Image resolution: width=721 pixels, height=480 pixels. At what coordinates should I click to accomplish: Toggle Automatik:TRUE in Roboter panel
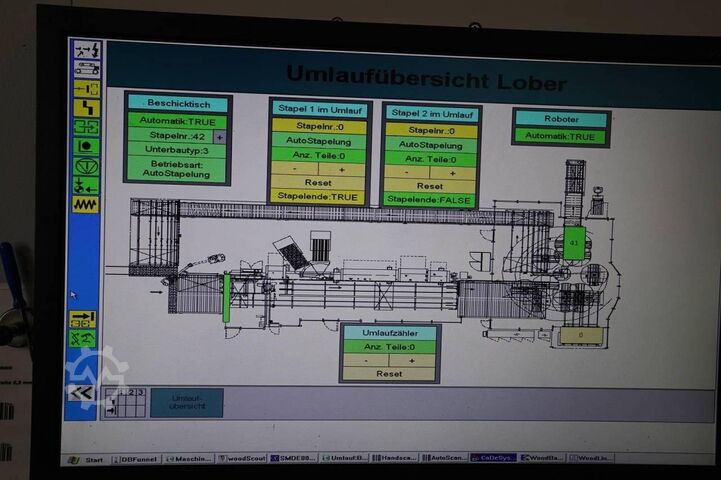click(560, 136)
